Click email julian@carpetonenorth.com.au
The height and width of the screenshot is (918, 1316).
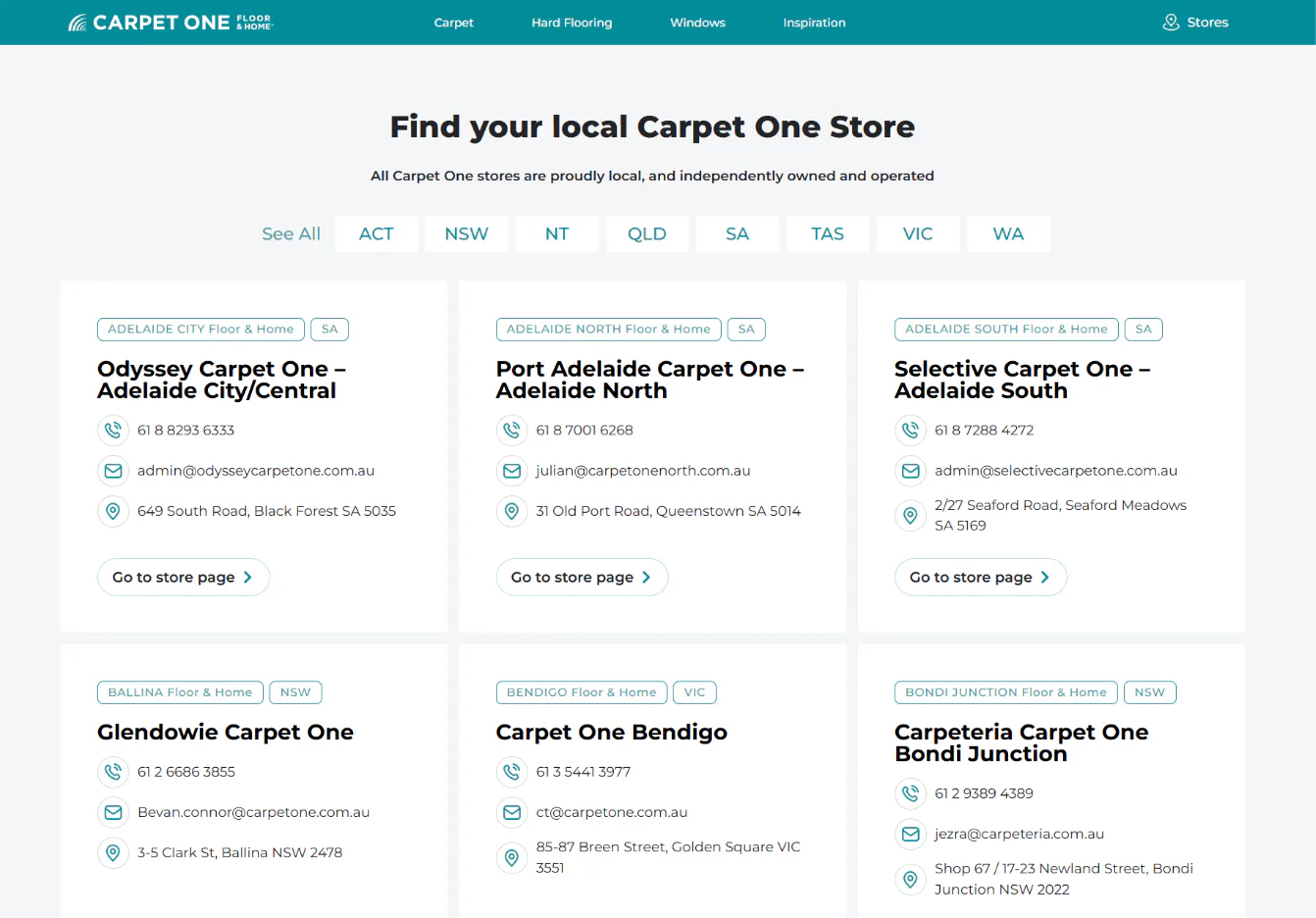click(x=643, y=471)
